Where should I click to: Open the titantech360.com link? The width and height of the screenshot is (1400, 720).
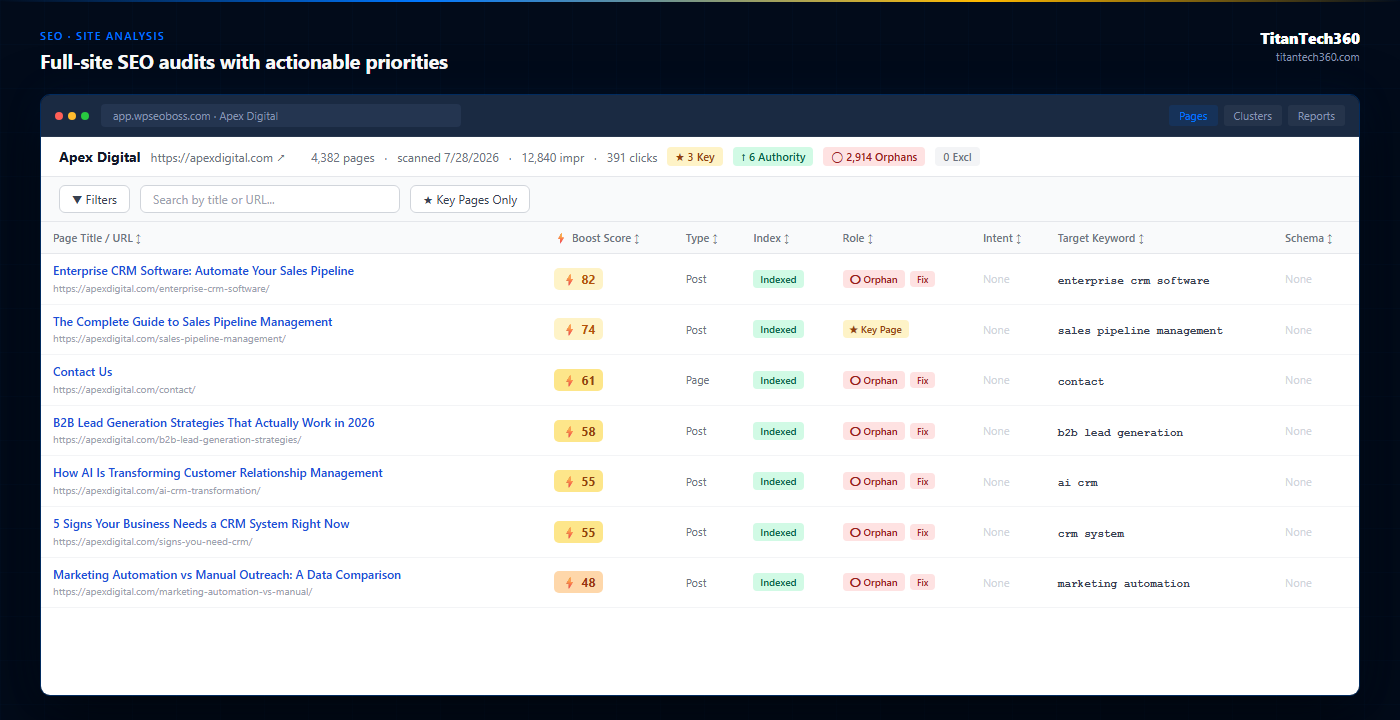(1318, 57)
